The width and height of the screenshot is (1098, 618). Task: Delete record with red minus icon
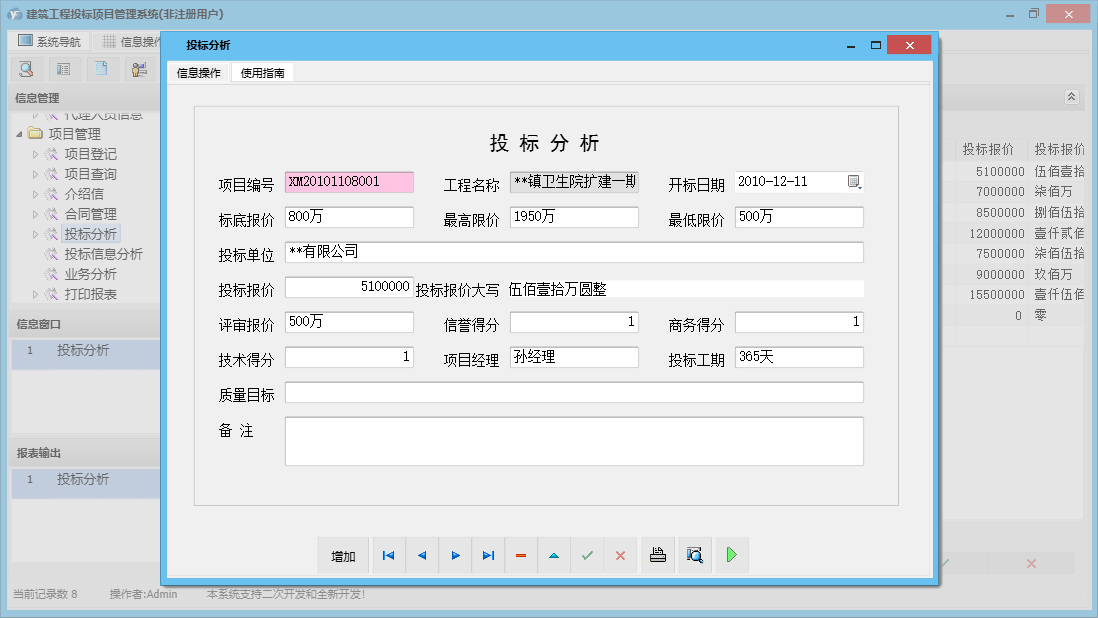pos(521,556)
